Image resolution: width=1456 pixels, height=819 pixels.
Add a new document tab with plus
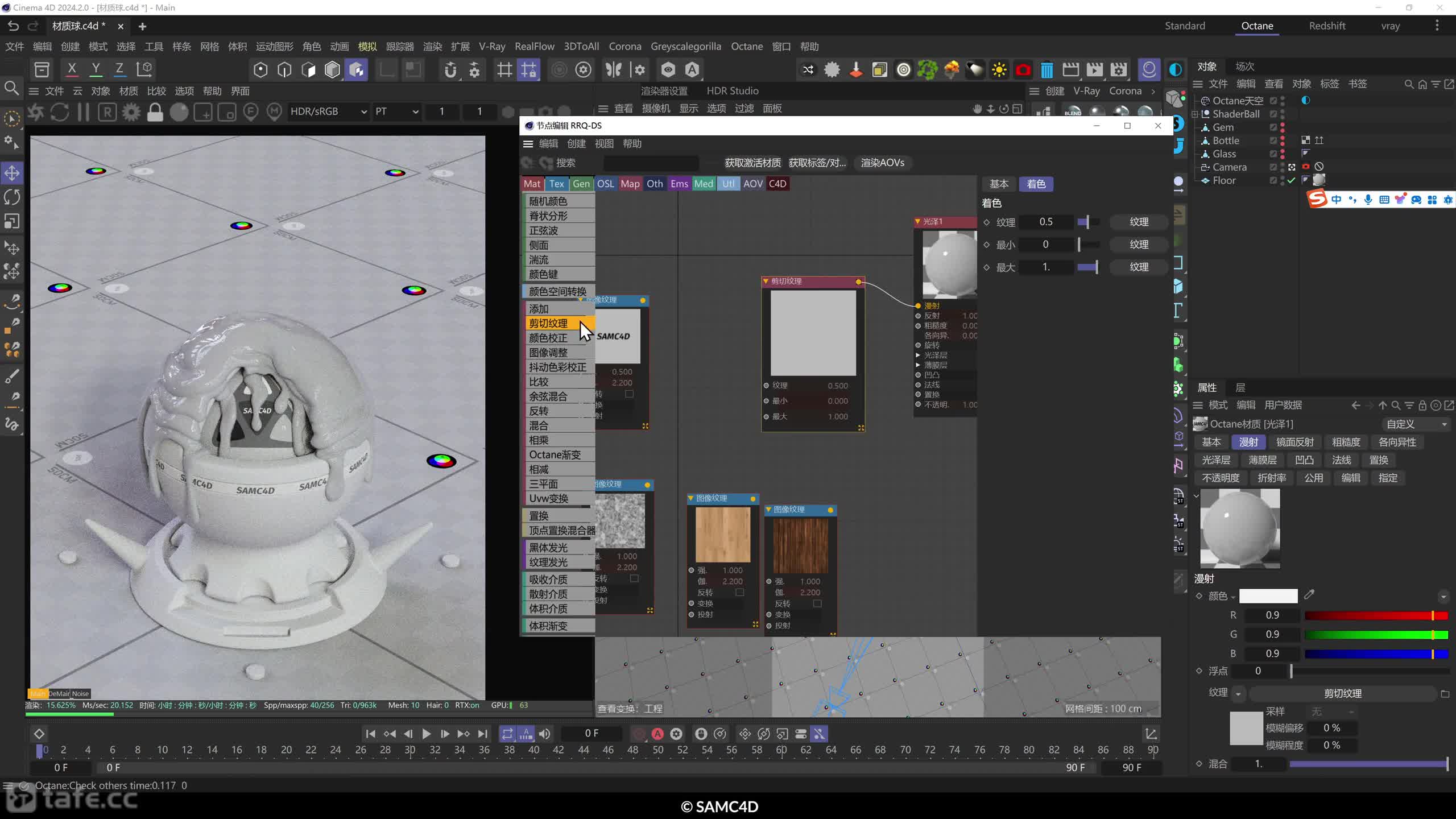tap(142, 26)
